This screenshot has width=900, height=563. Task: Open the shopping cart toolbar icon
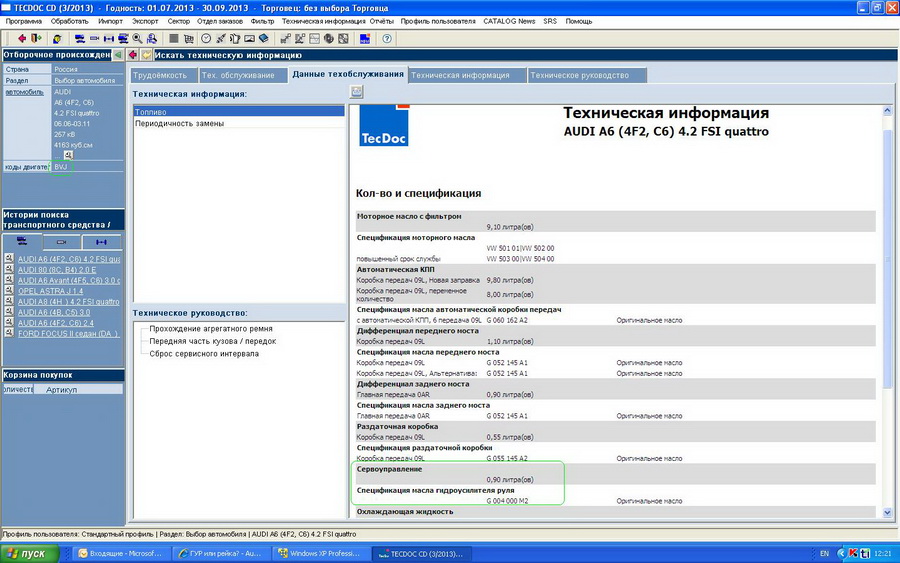click(188, 38)
